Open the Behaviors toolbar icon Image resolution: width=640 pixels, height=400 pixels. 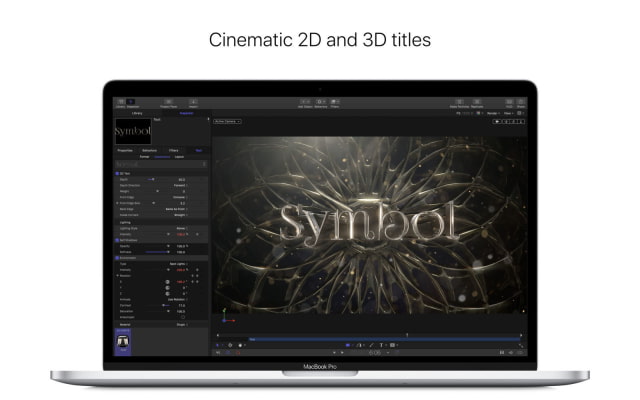tap(320, 102)
